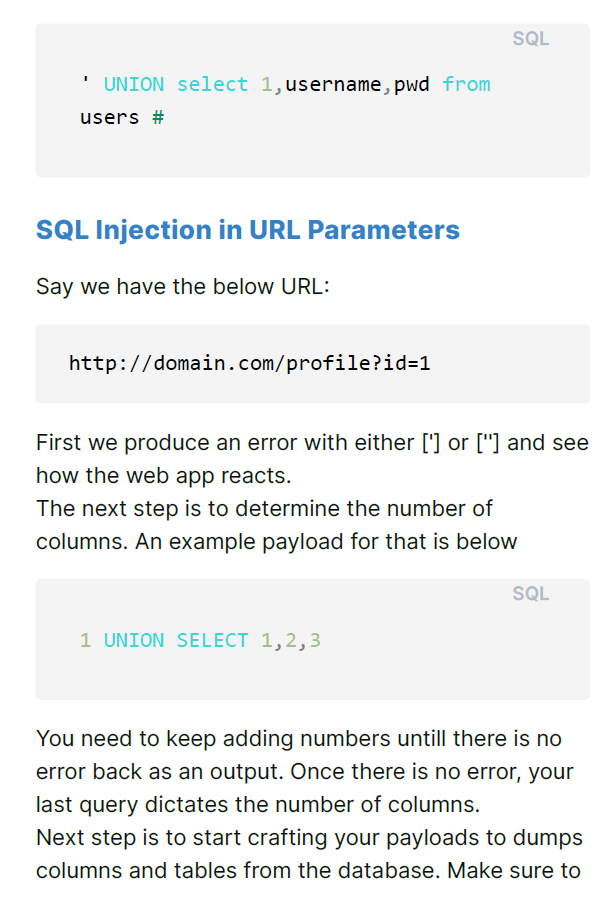
Task: Click the number 3 ending the SELECT payload
Action: (315, 640)
